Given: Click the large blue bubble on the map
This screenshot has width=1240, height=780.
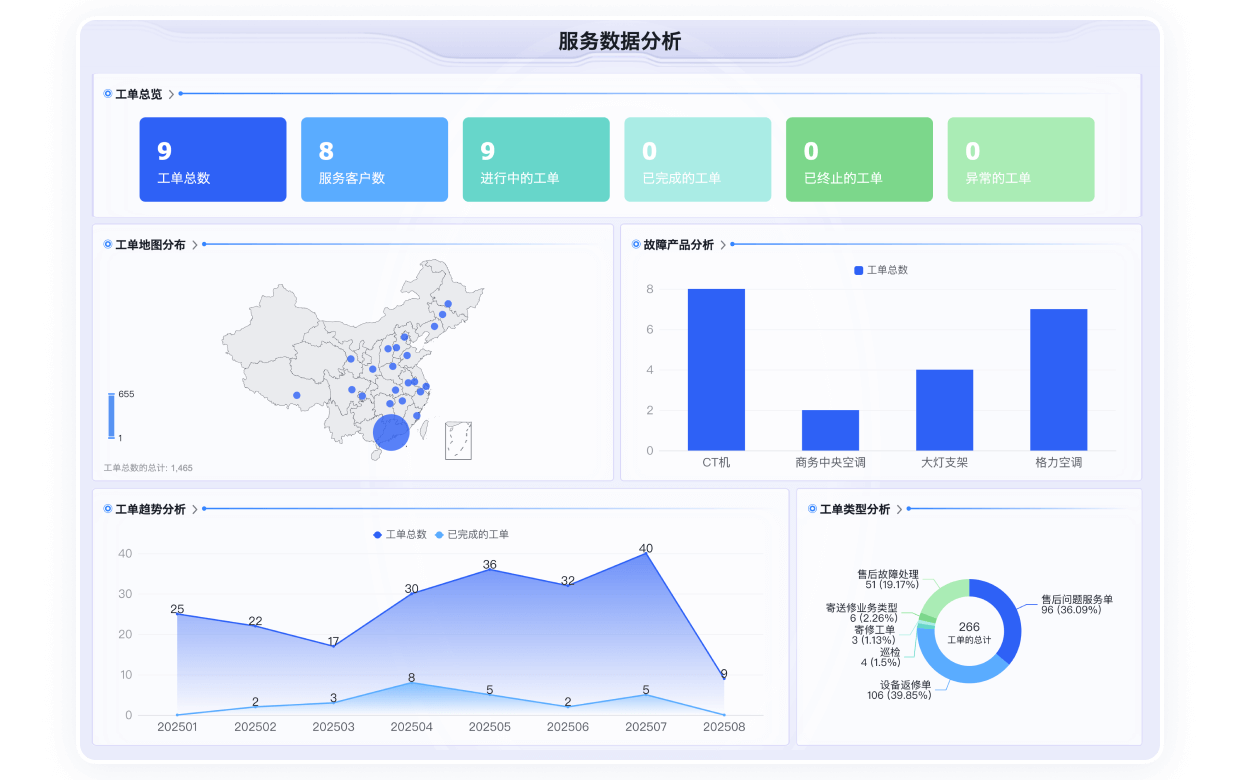Looking at the screenshot, I should click(x=391, y=432).
